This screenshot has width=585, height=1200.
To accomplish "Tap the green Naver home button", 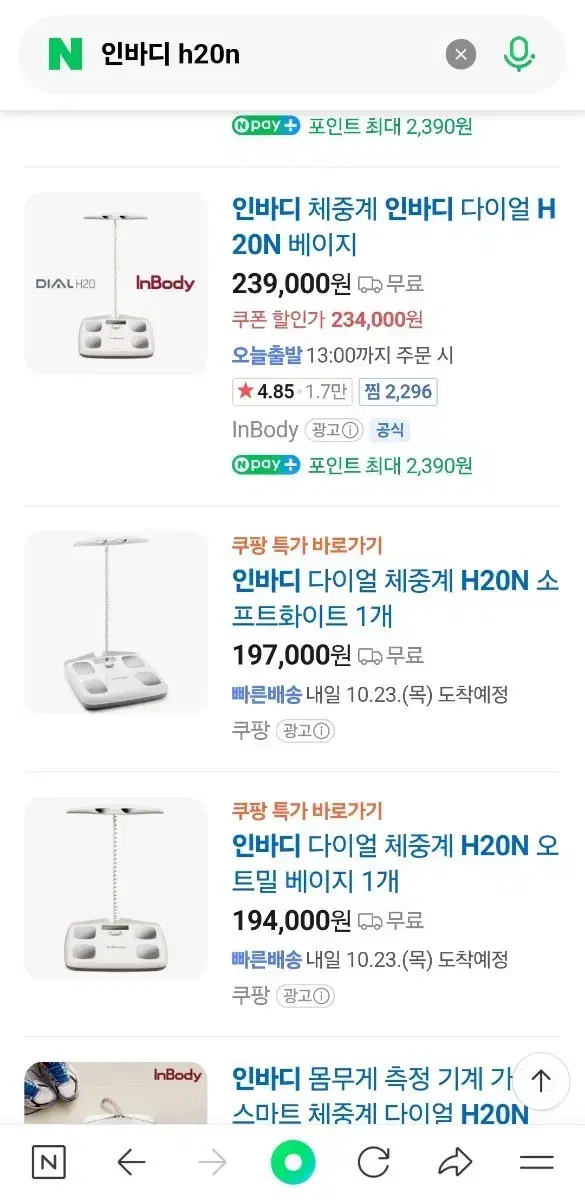I will [293, 1163].
